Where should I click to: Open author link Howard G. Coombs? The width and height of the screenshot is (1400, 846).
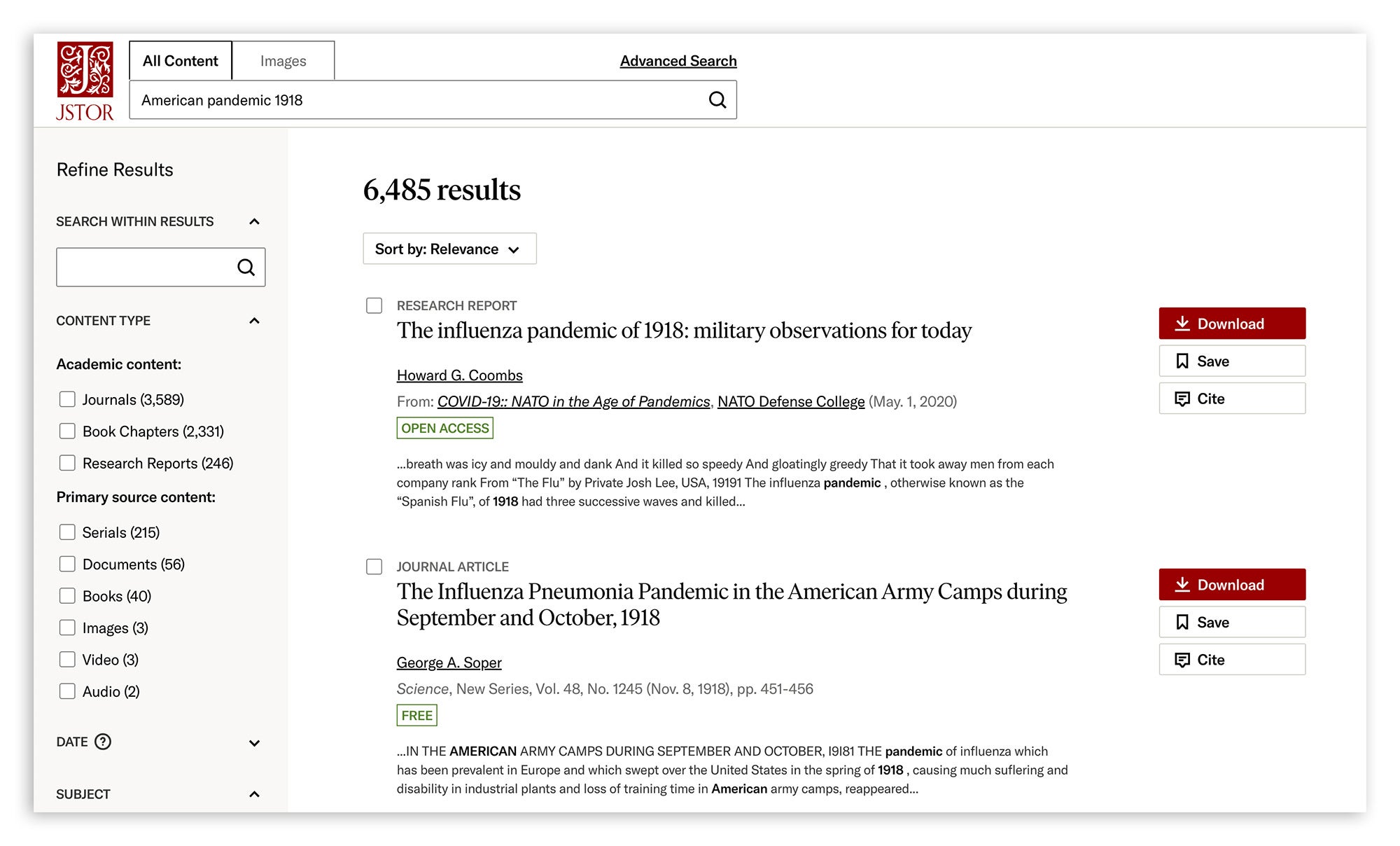(x=460, y=375)
